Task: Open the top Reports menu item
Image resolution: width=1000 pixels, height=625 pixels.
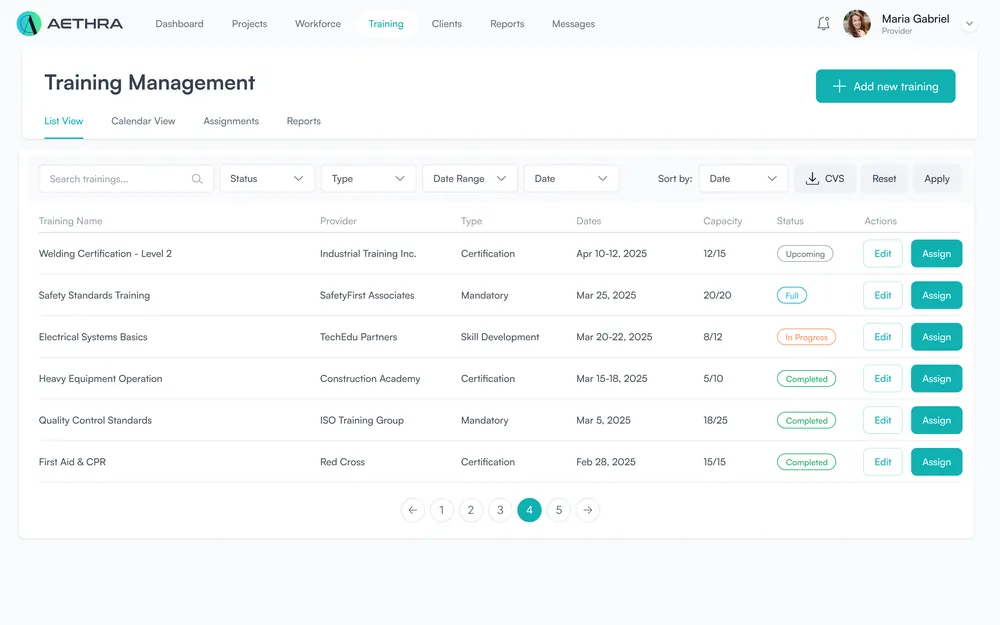Action: (x=507, y=24)
